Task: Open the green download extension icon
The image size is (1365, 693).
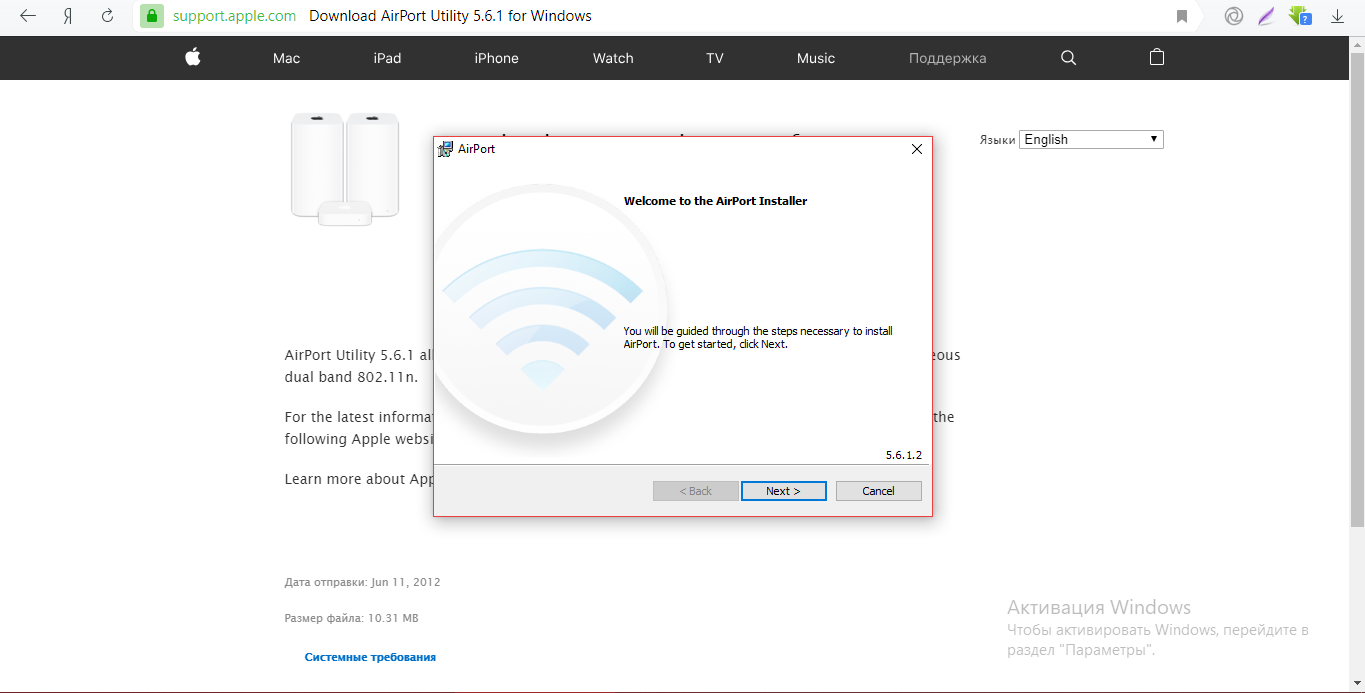Action: tap(1300, 16)
